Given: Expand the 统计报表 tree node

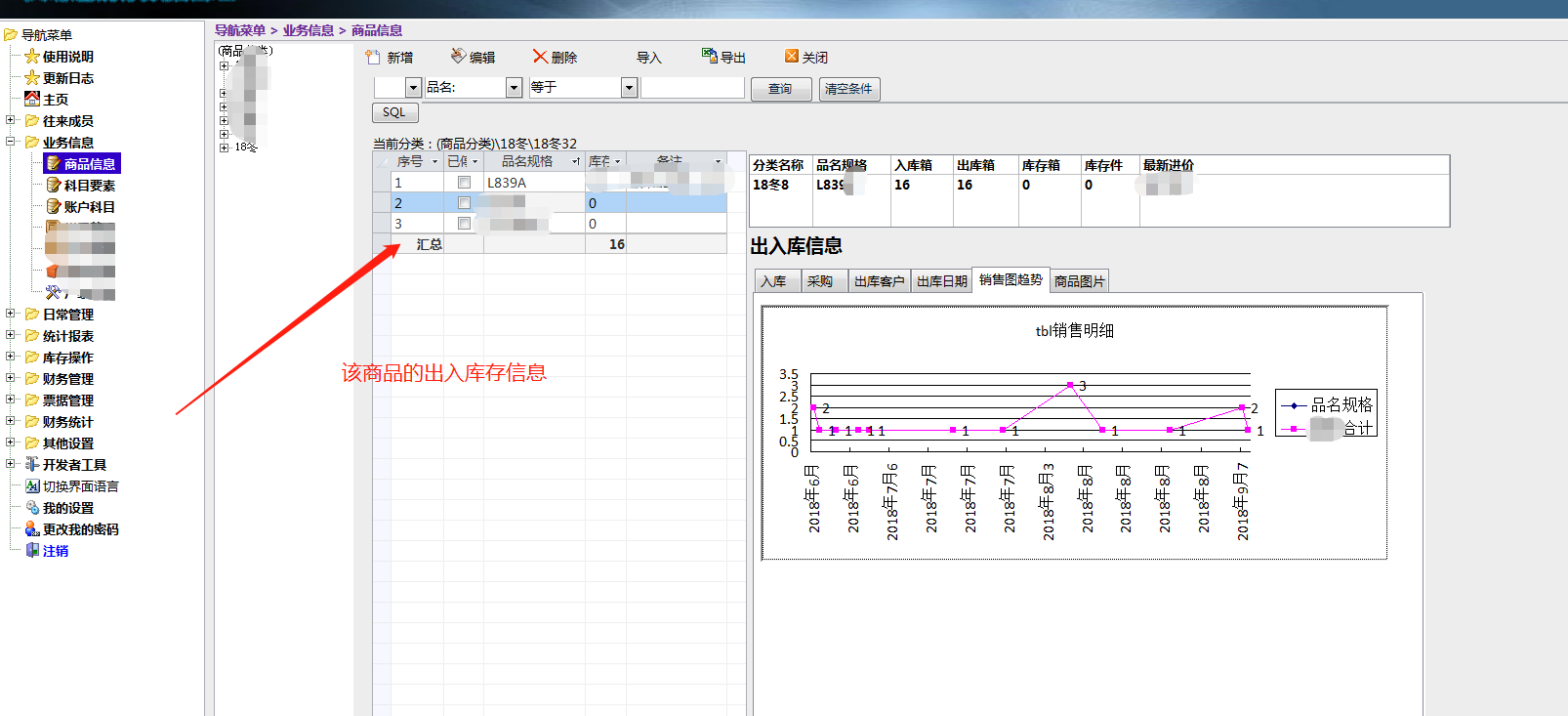Looking at the screenshot, I should tap(11, 335).
